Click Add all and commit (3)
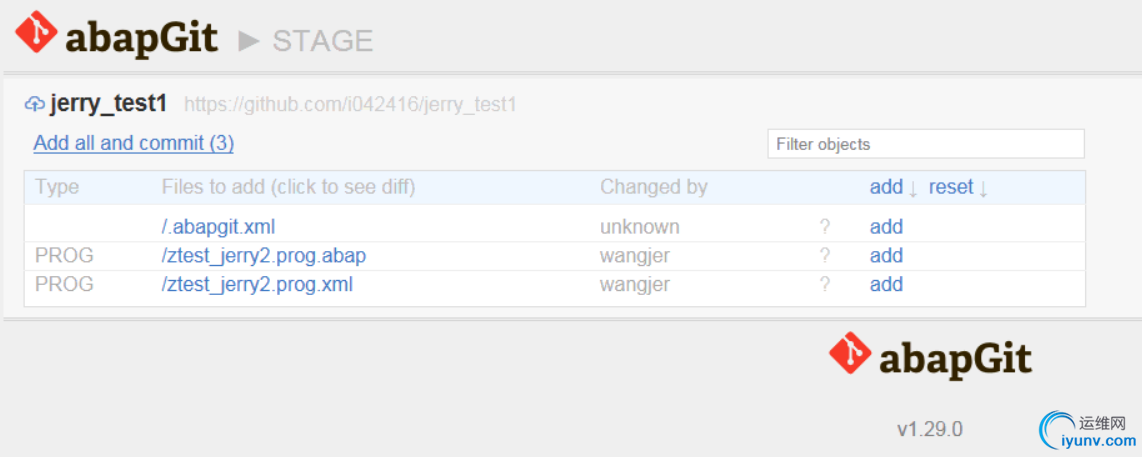Viewport: 1142px width, 457px height. [134, 143]
